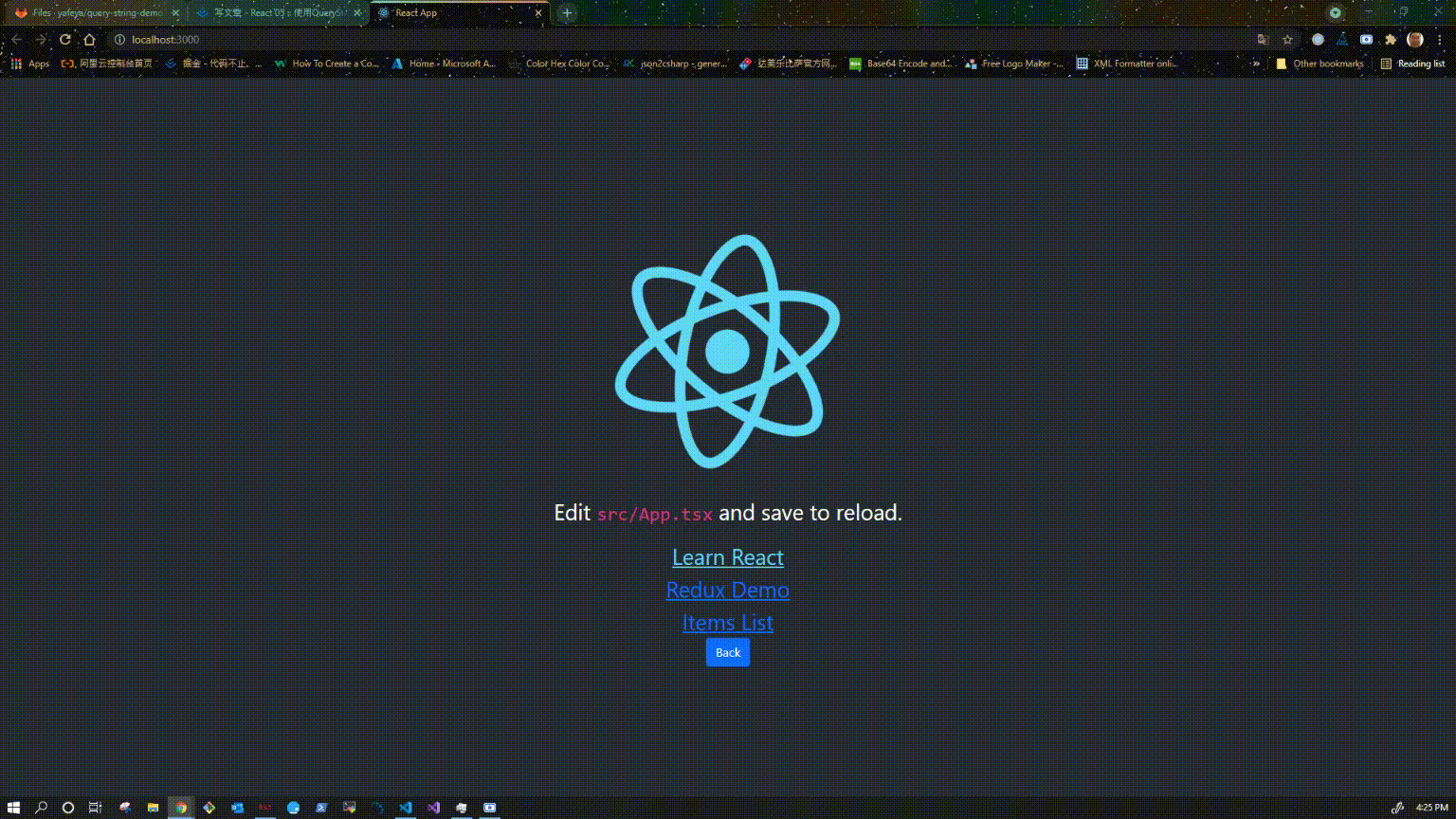Click the taskbar clock showing 4:25 PM
1456x819 pixels.
tap(1431, 808)
